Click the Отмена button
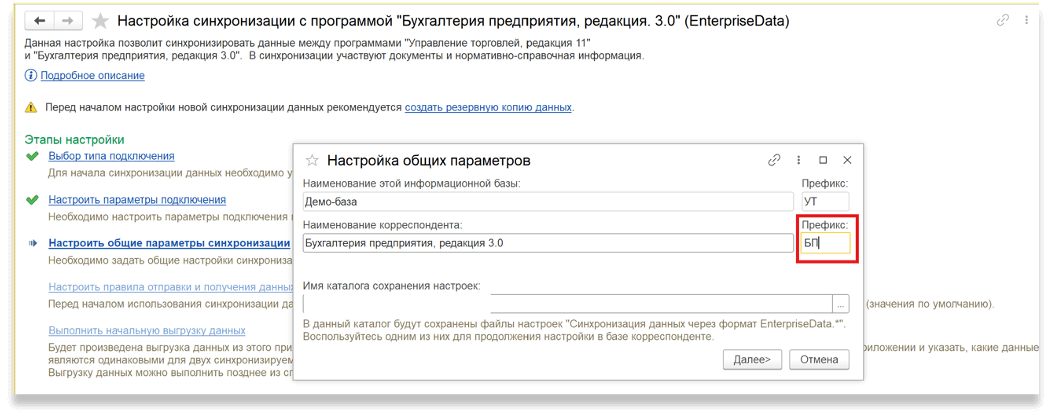1050x418 pixels. pos(819,359)
